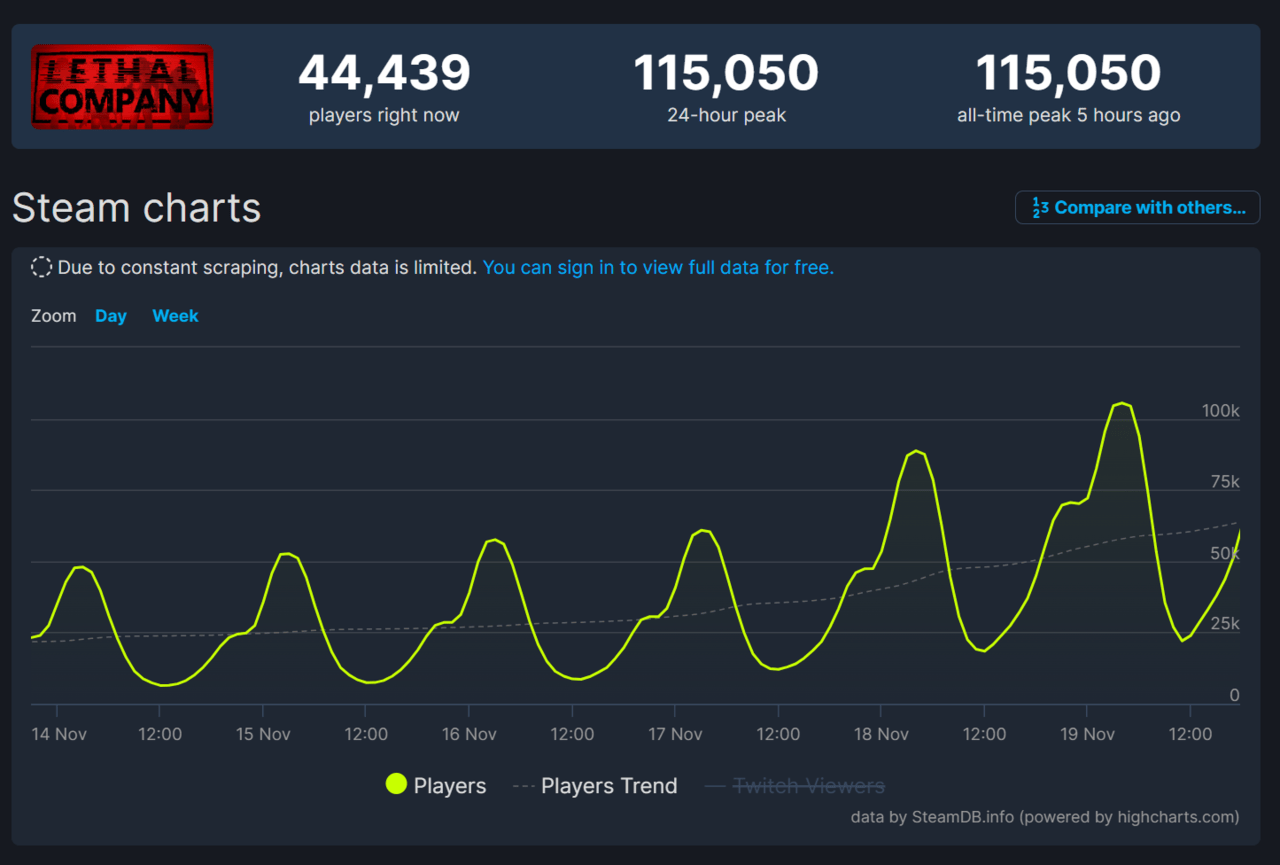1280x865 pixels.
Task: Click the Lethal Company game logo
Action: click(122, 86)
